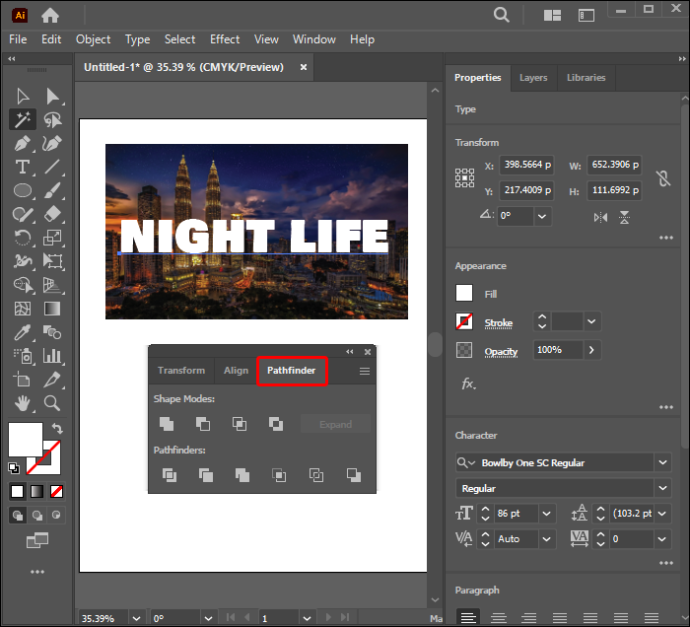Click the Stroke swatch in Appearance
This screenshot has width=690, height=627.
pos(464,322)
